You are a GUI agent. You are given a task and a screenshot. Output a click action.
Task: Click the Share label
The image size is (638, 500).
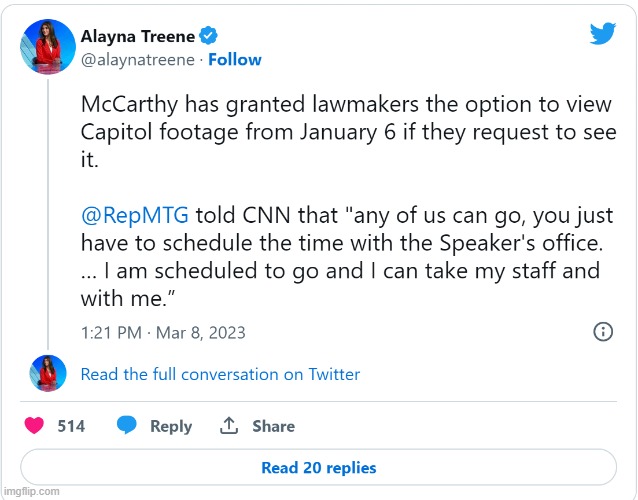273,426
